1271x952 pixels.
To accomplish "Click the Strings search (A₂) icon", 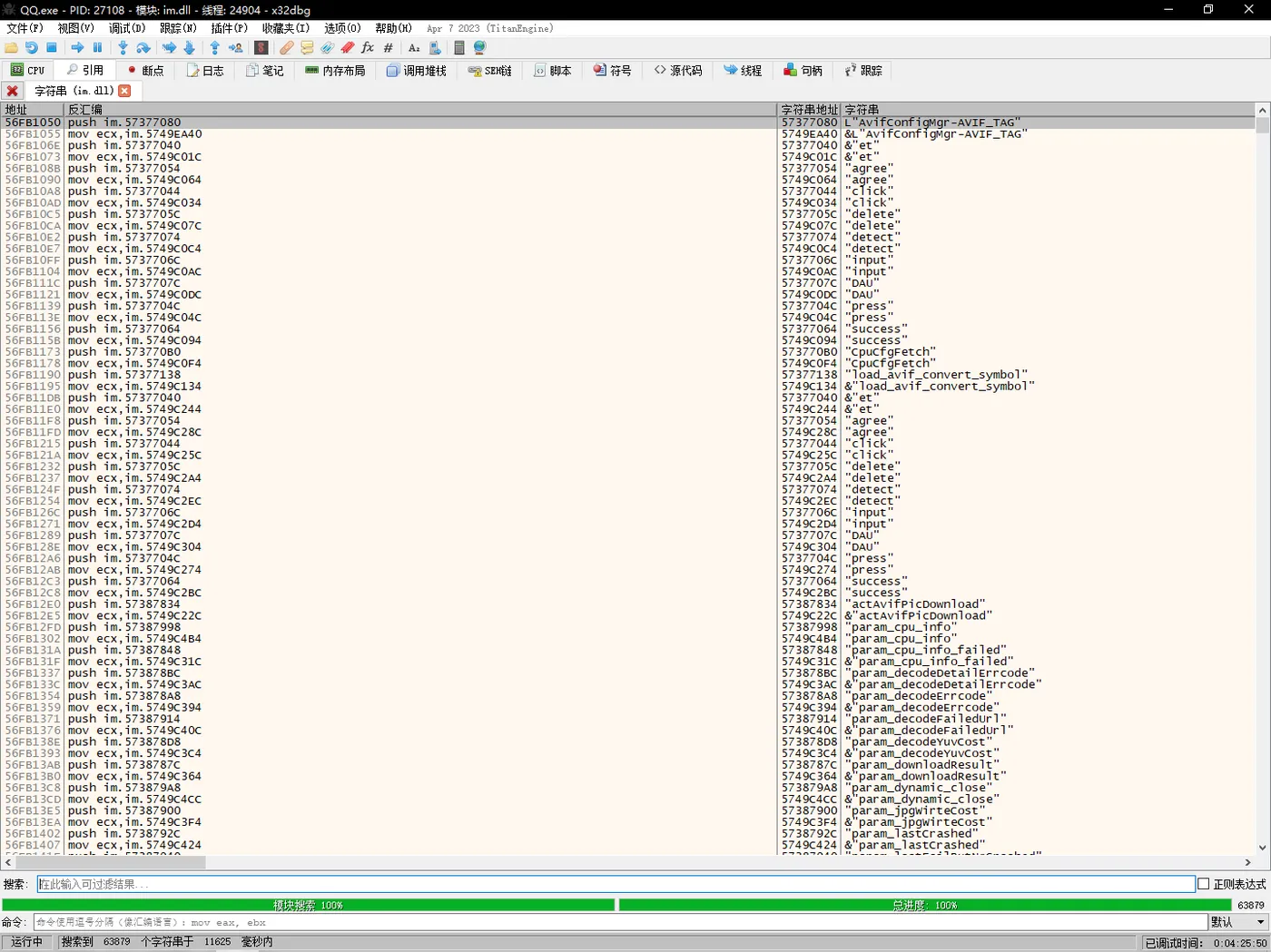I will coord(414,48).
